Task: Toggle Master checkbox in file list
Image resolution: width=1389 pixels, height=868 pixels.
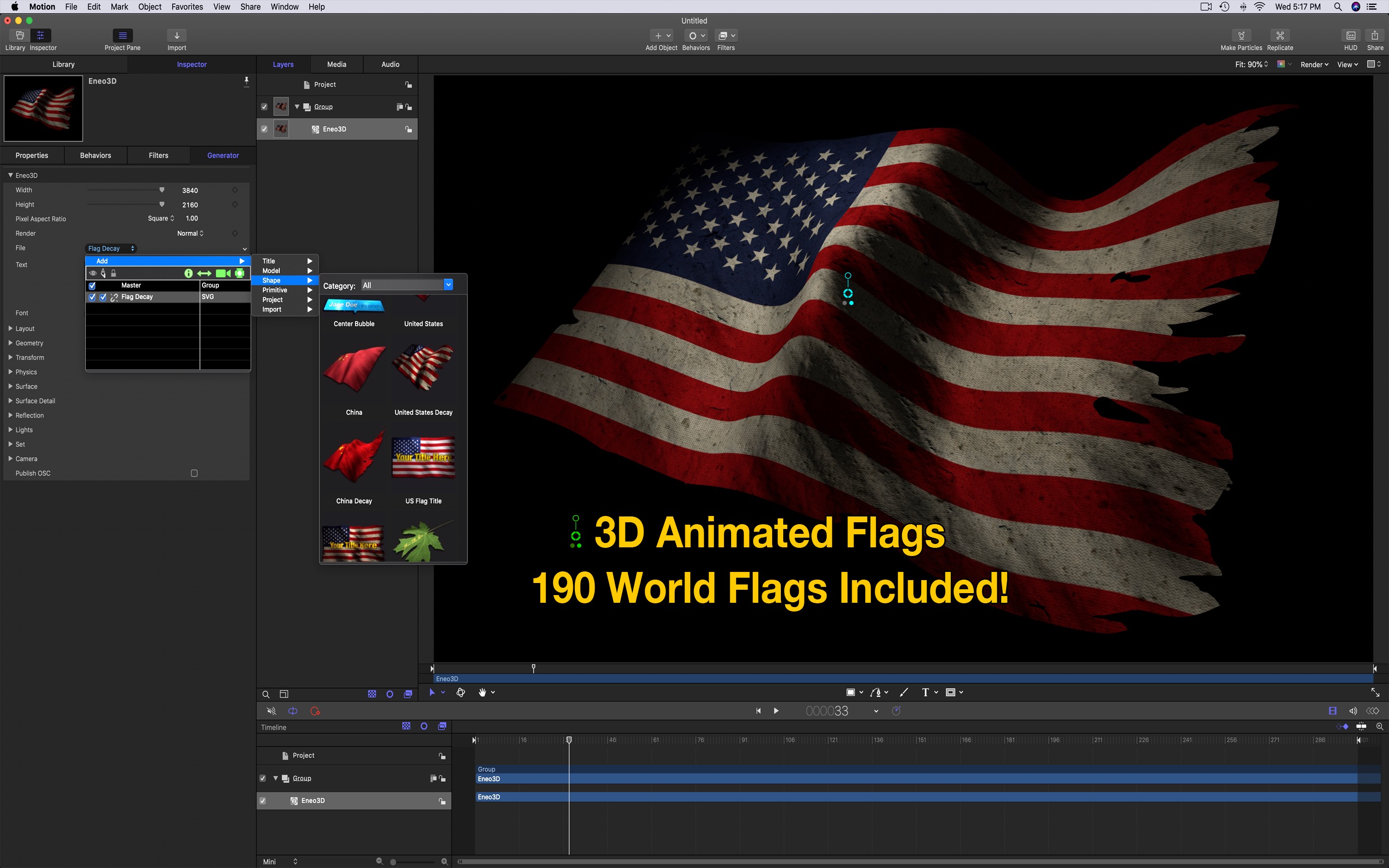Action: pyautogui.click(x=92, y=285)
